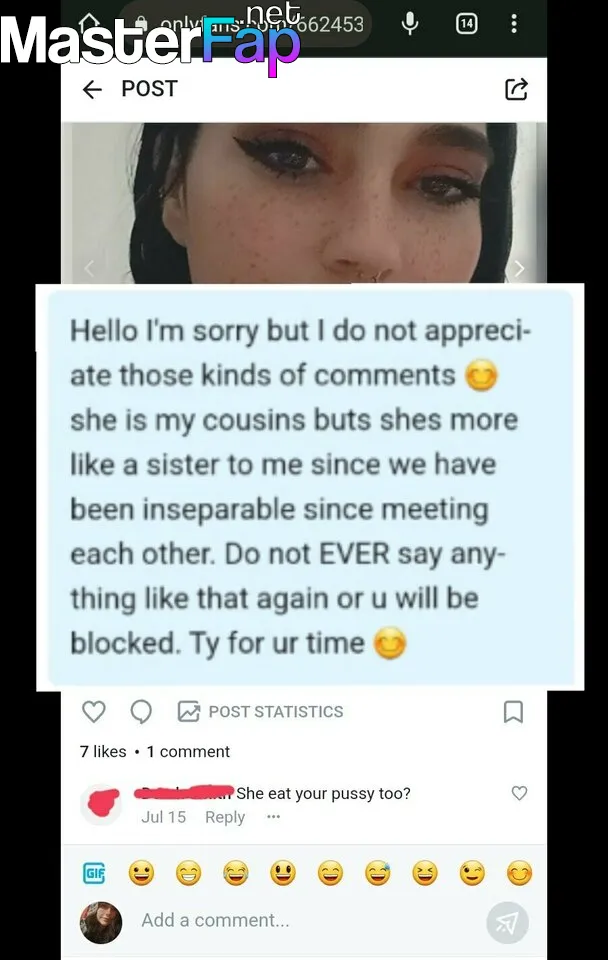Image resolution: width=608 pixels, height=960 pixels.
Task: Tap the comment bubble icon under post
Action: (x=141, y=711)
